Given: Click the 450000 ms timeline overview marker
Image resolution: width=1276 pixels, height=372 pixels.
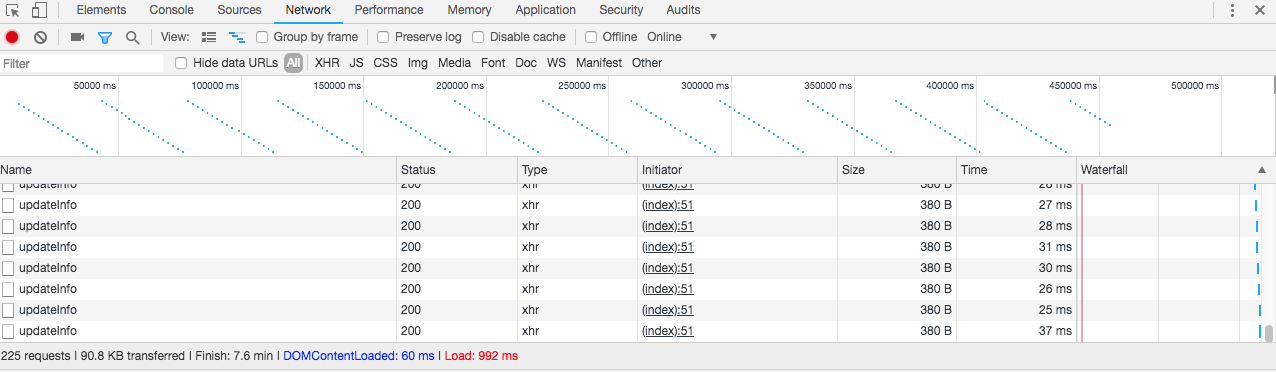Looking at the screenshot, I should tap(1072, 86).
